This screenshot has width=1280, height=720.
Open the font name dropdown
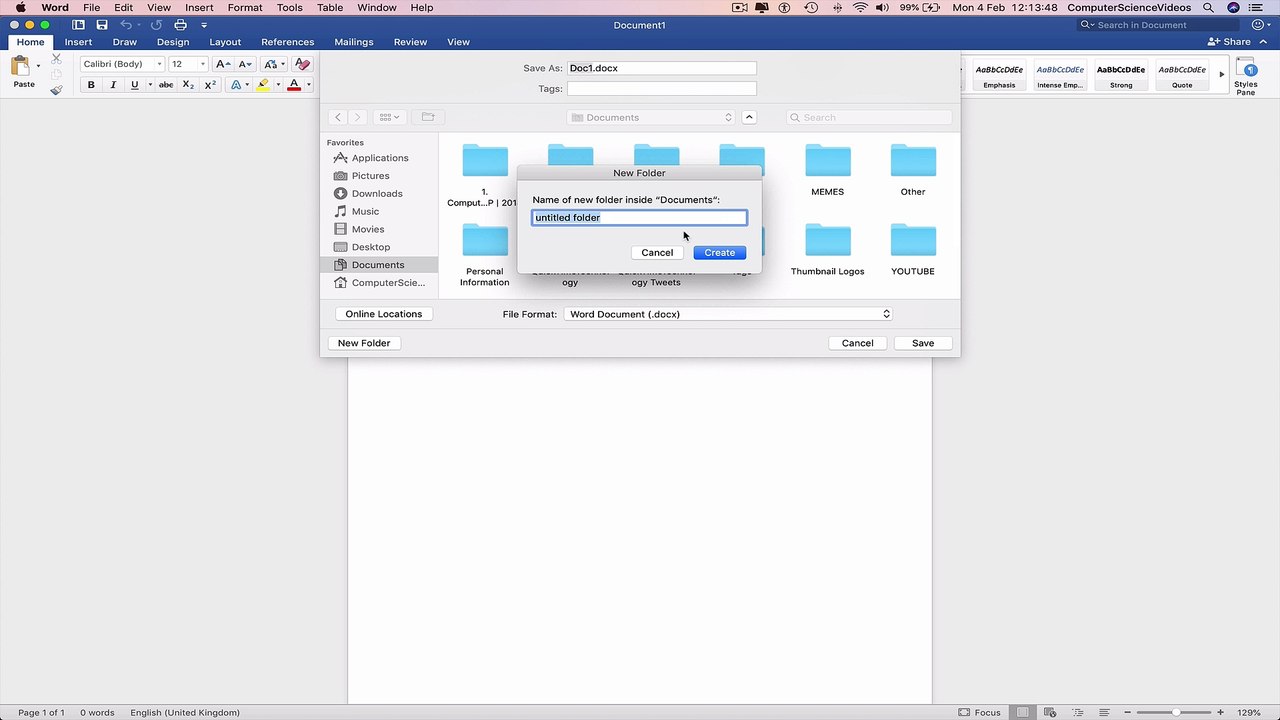point(159,64)
